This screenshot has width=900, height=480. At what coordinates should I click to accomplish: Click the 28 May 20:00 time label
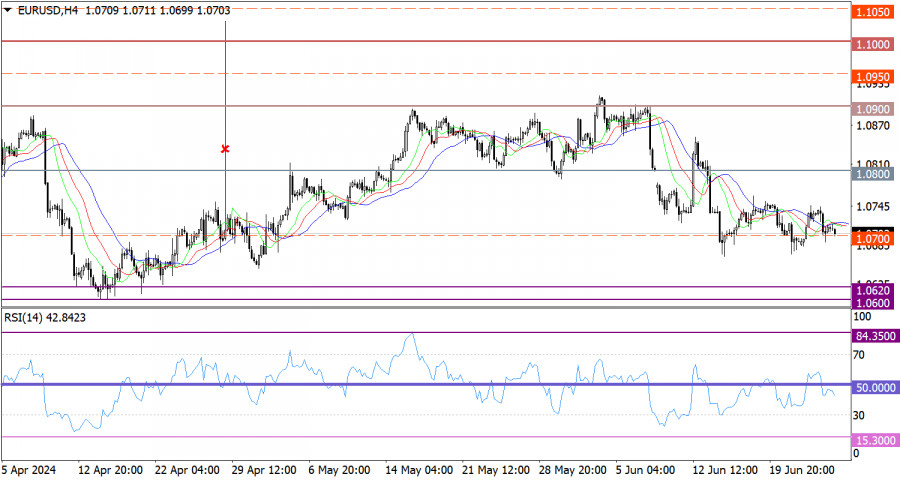pos(572,470)
